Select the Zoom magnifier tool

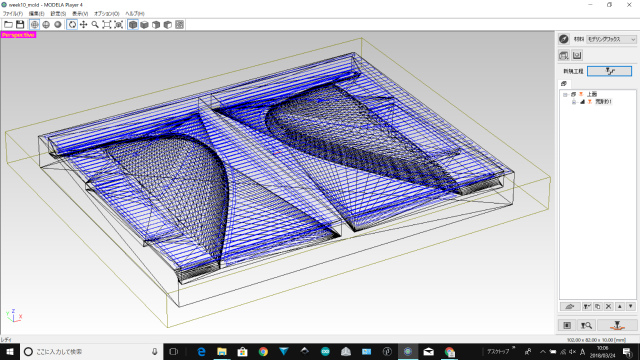click(x=95, y=24)
